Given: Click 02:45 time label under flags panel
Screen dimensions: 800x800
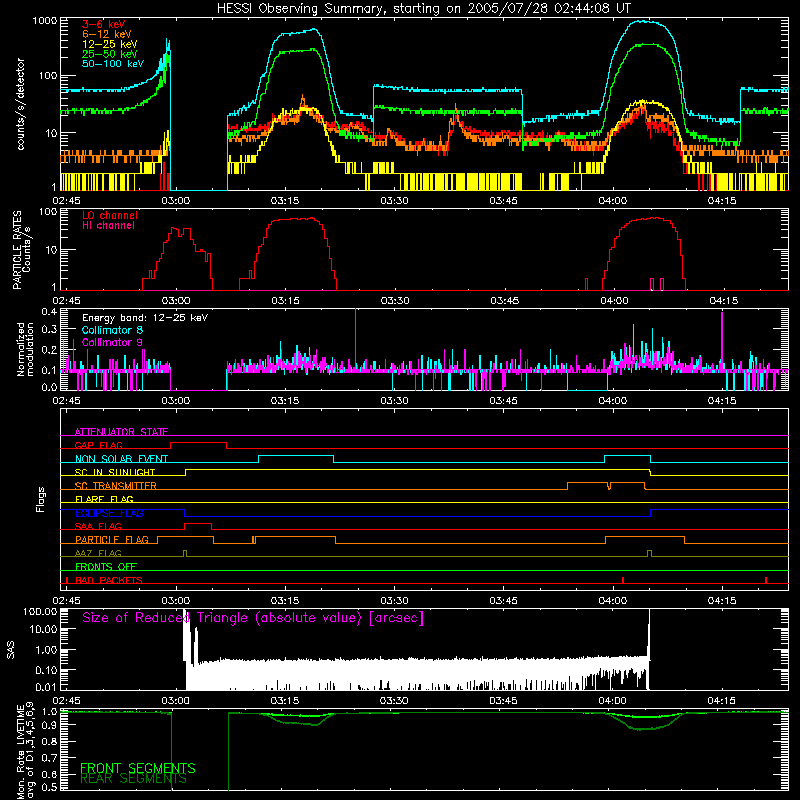Looking at the screenshot, I should coord(66,601).
